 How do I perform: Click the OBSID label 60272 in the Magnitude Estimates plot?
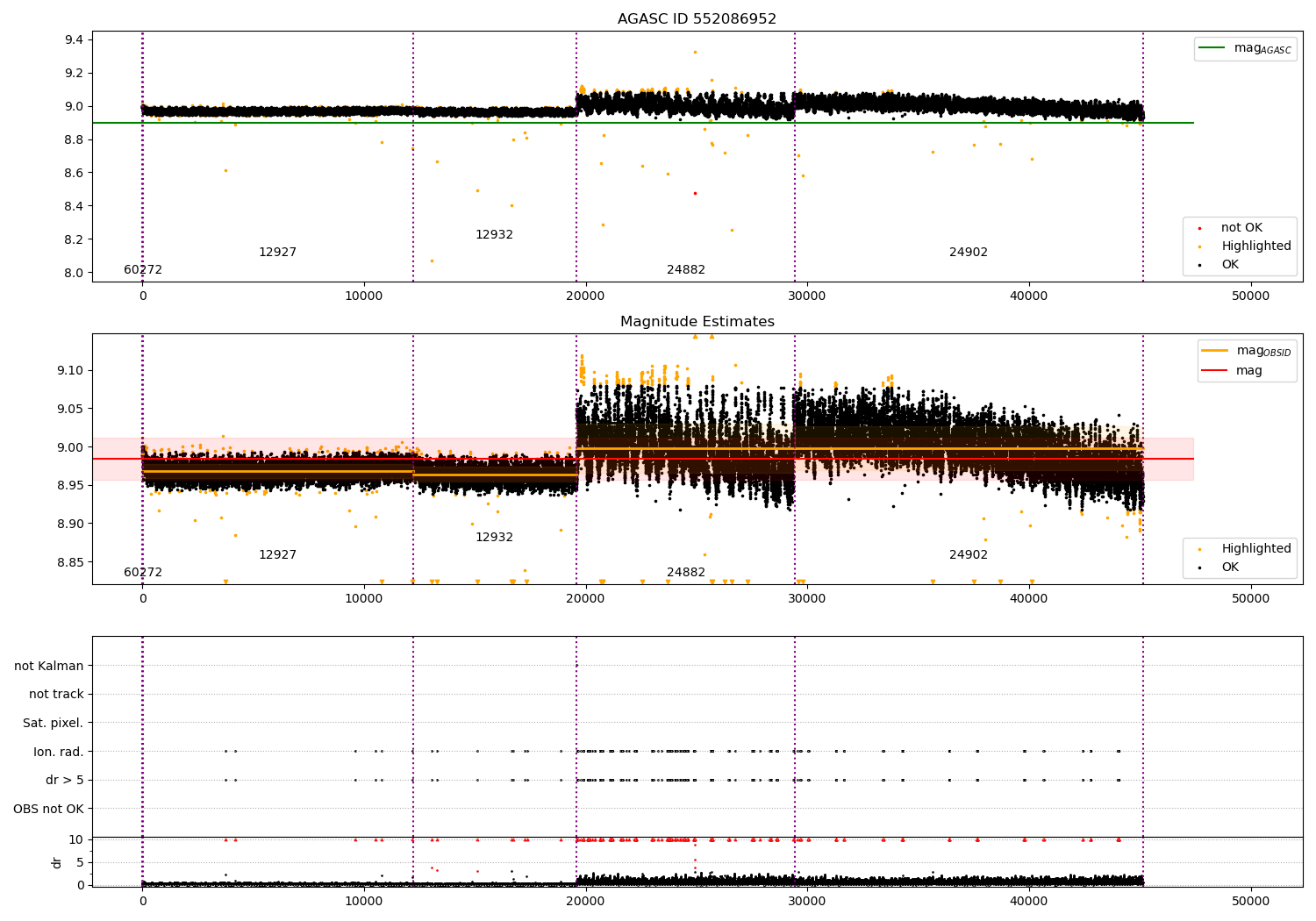coord(143,573)
